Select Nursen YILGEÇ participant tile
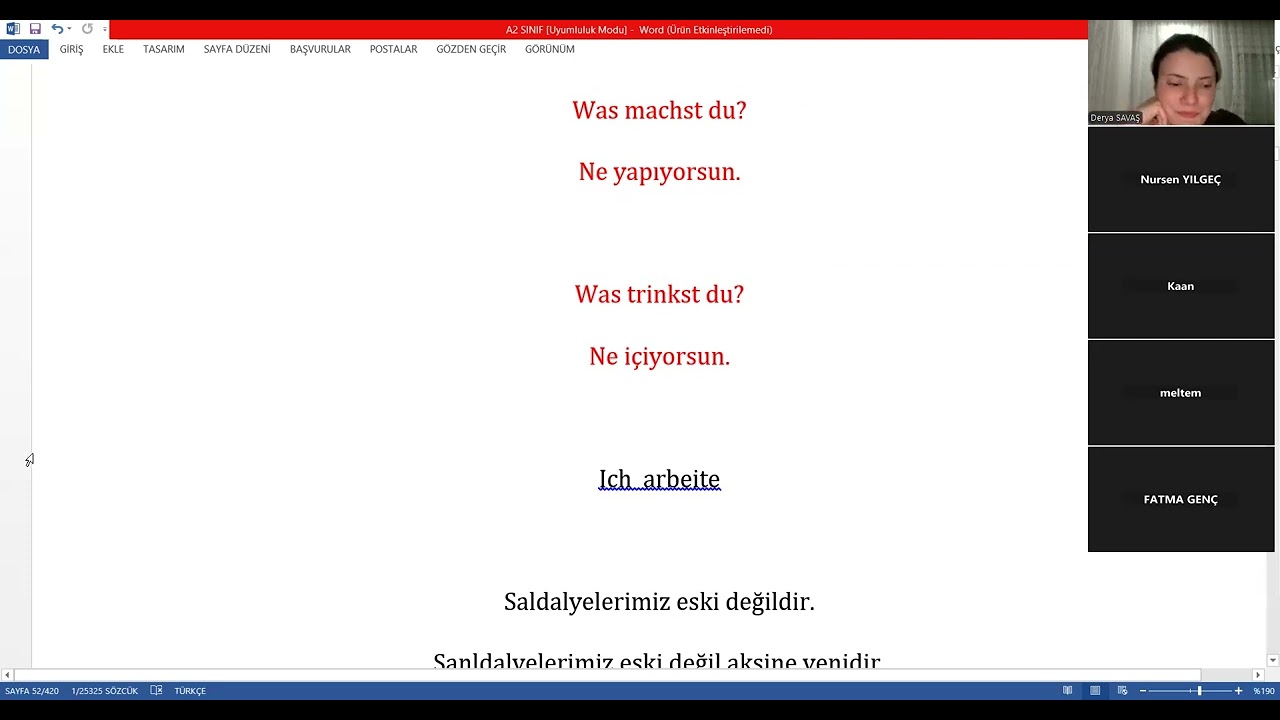 [x=1181, y=179]
